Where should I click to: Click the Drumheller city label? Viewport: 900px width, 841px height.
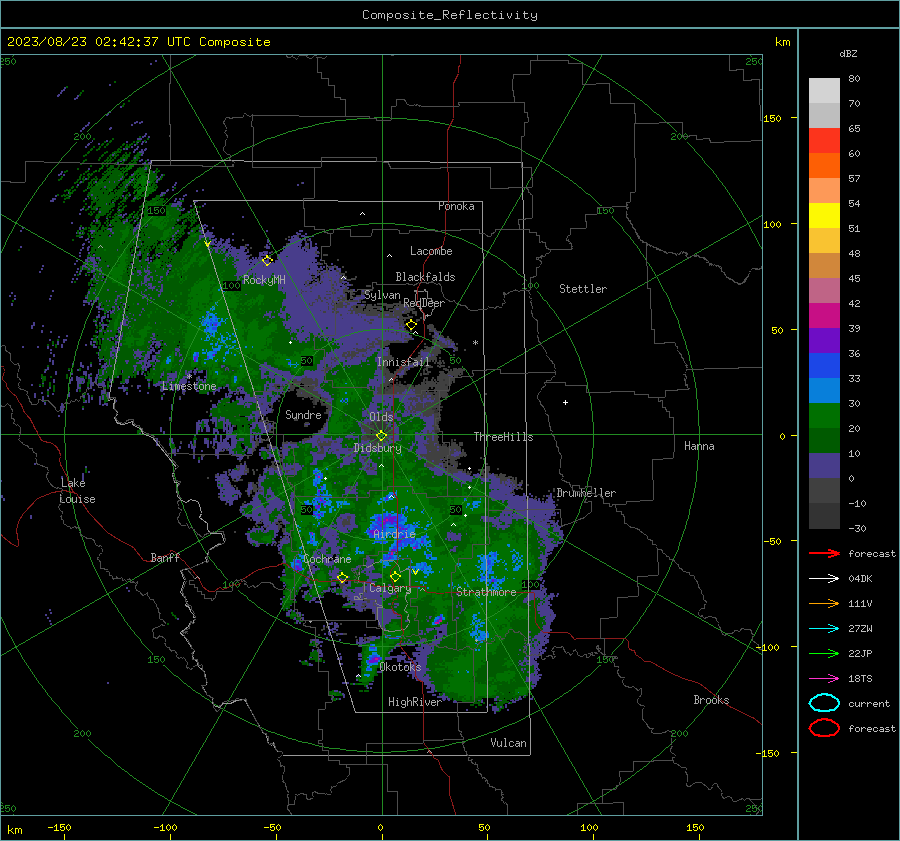tap(586, 493)
